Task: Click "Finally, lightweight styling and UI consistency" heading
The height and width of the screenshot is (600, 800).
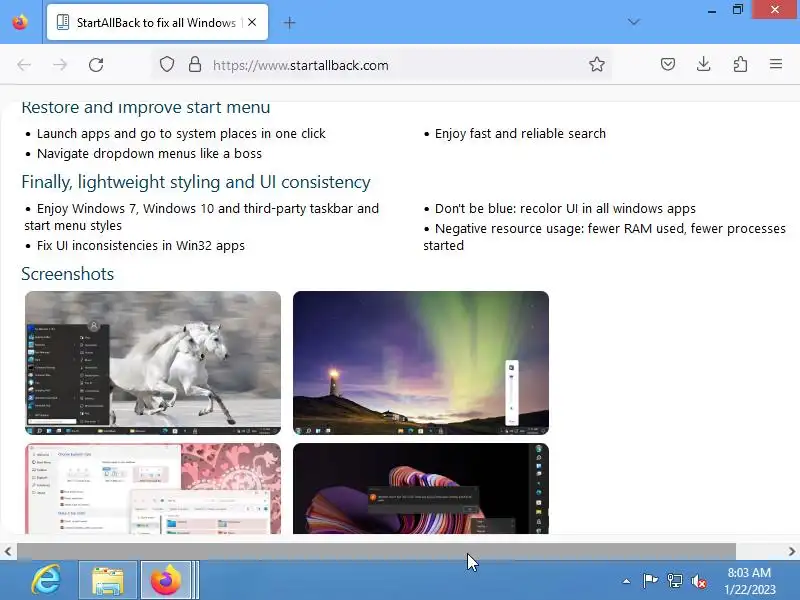Action: (196, 182)
